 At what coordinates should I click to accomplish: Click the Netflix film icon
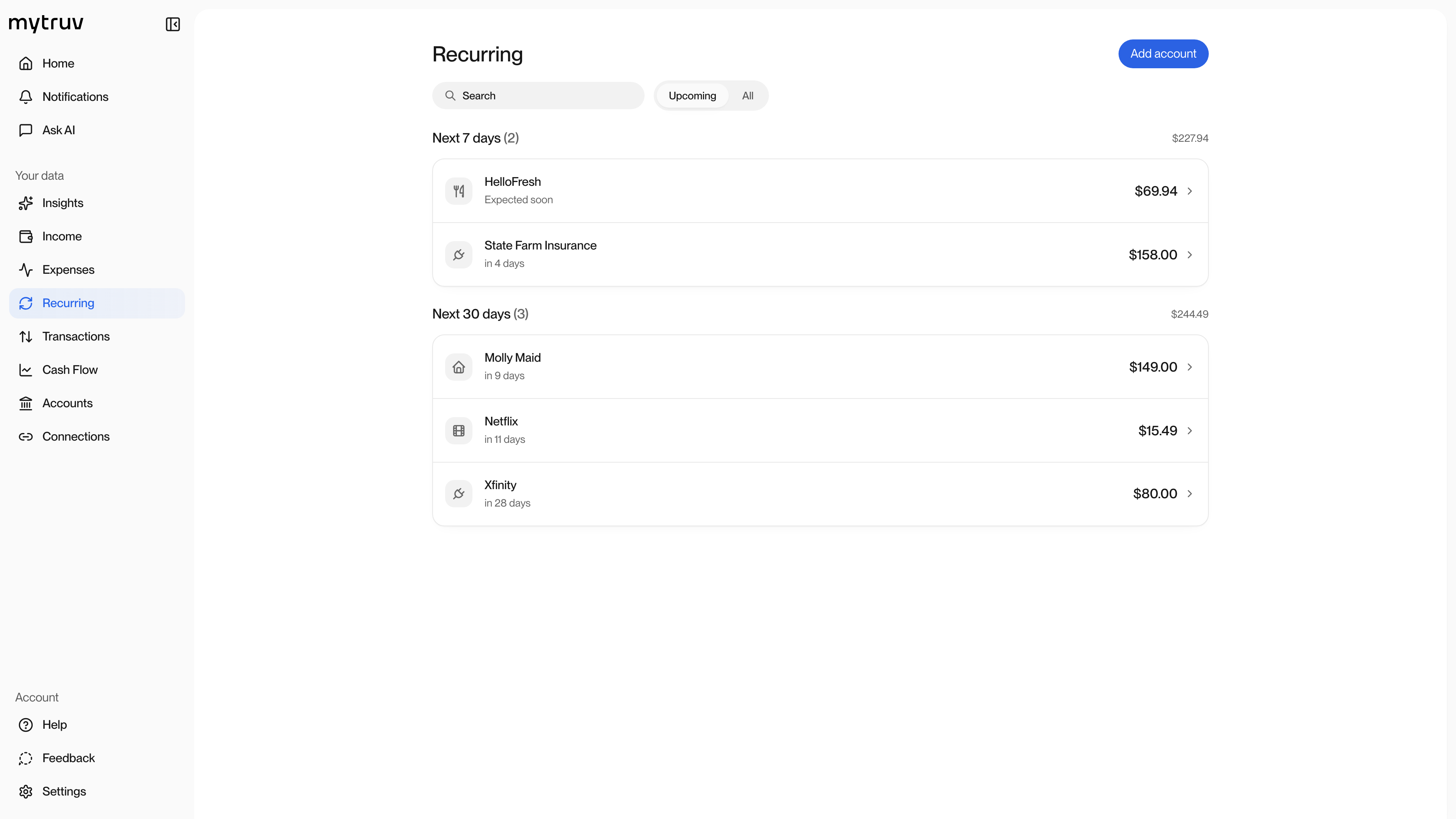pos(458,431)
